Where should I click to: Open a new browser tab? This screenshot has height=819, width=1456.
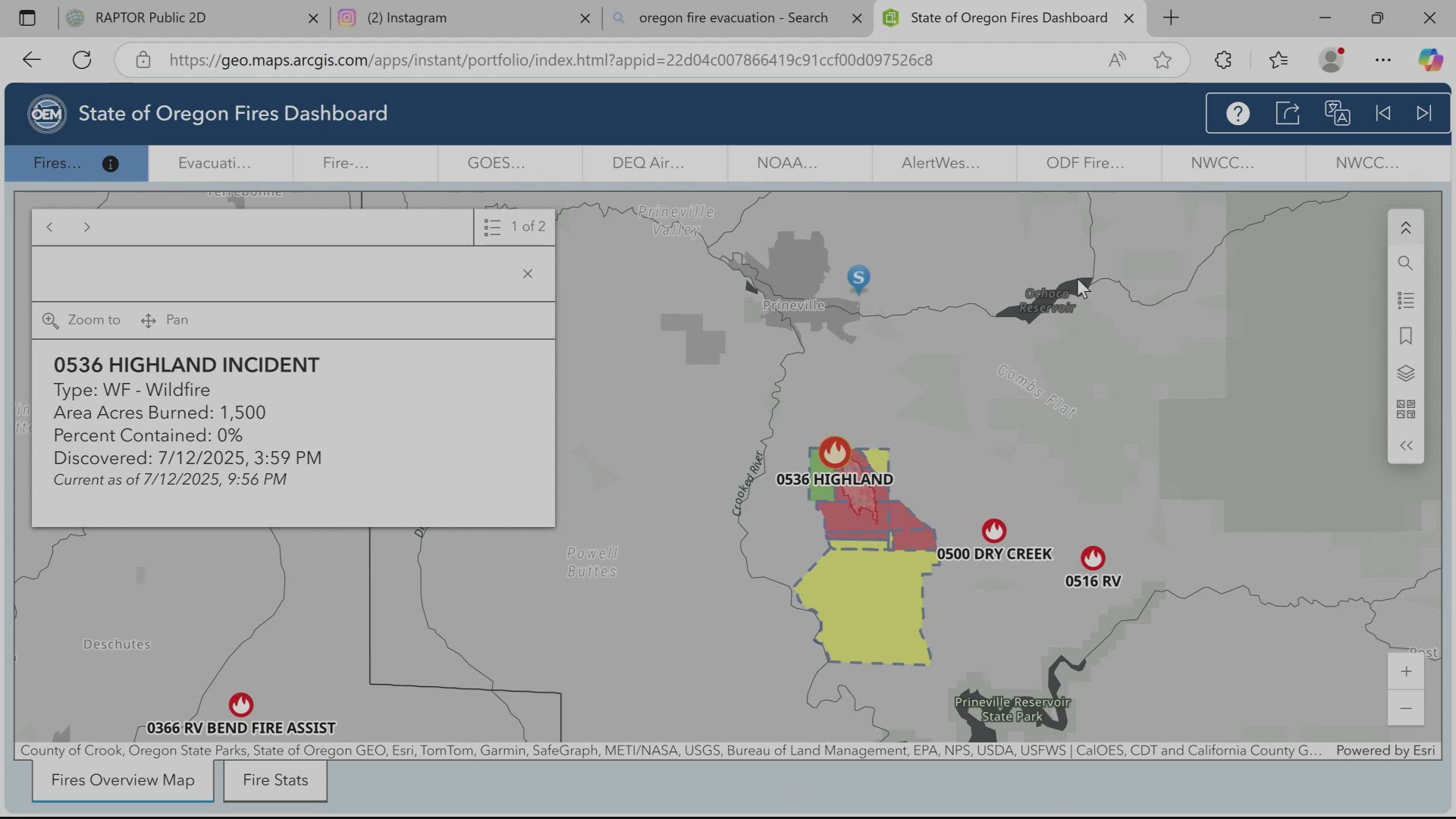click(1171, 17)
